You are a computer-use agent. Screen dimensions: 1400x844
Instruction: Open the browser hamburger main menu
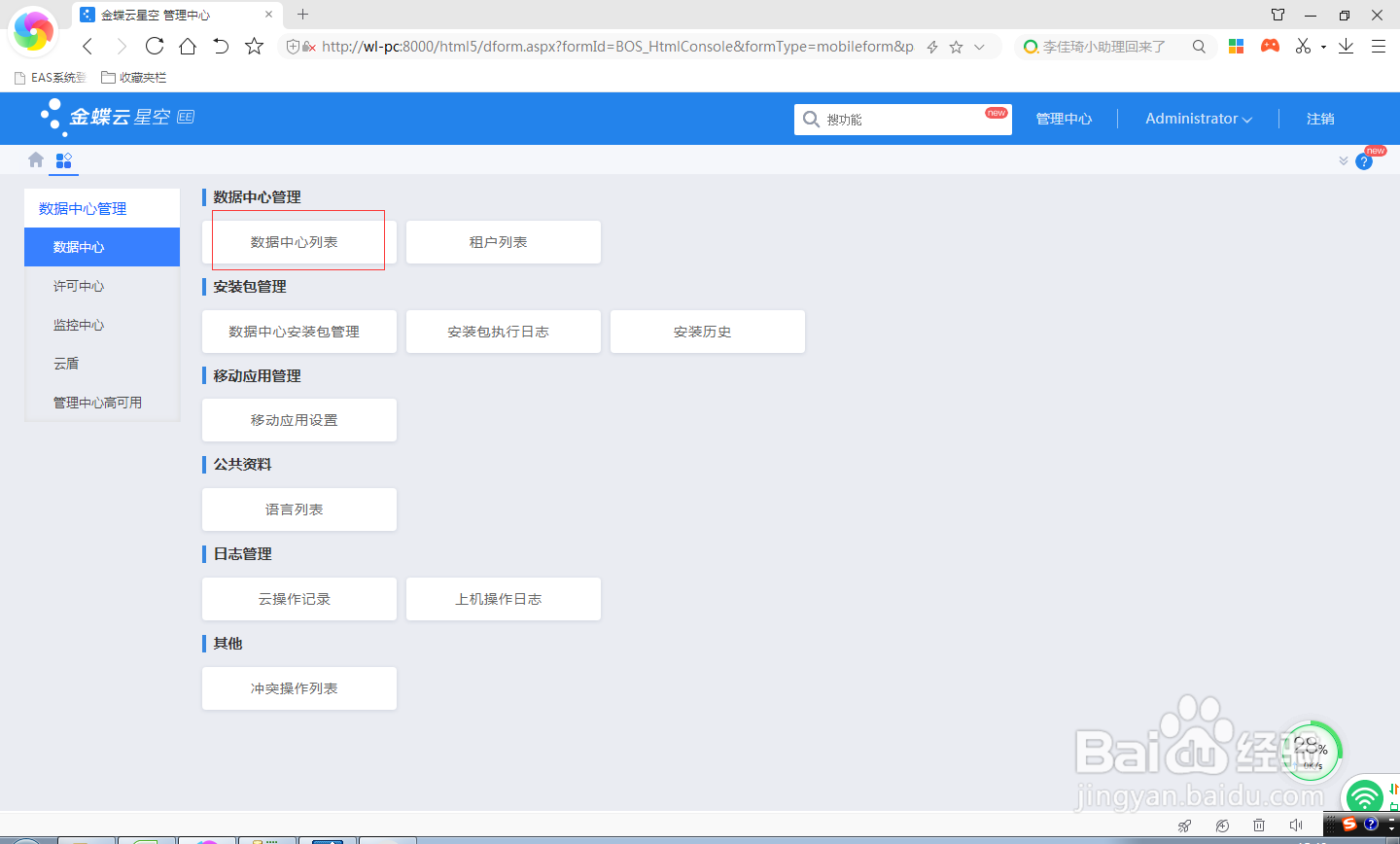(1379, 46)
